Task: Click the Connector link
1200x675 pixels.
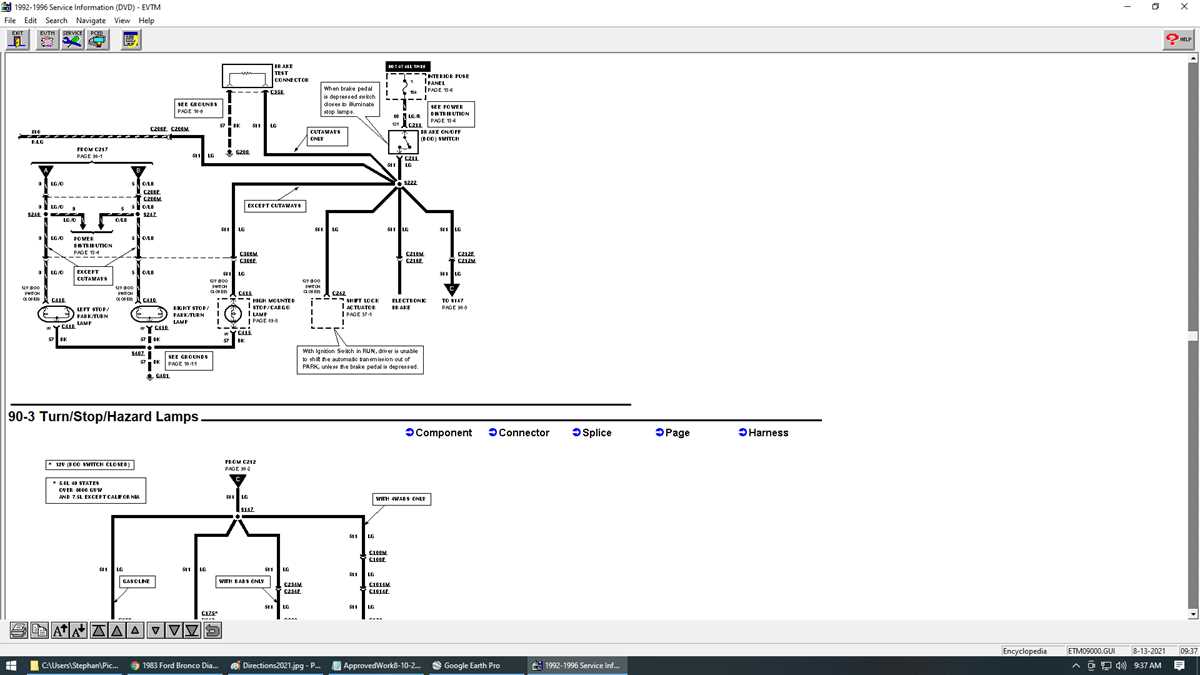Action: pos(519,433)
